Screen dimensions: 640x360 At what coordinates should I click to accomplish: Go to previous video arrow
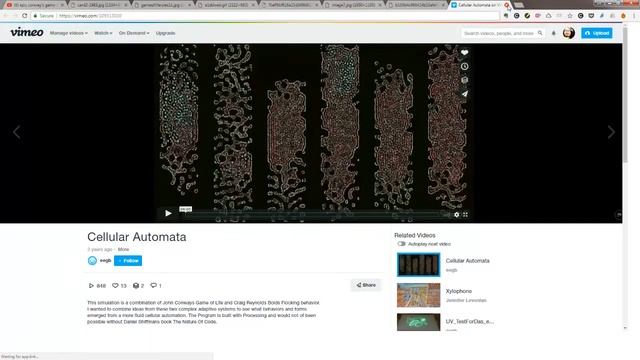point(16,132)
